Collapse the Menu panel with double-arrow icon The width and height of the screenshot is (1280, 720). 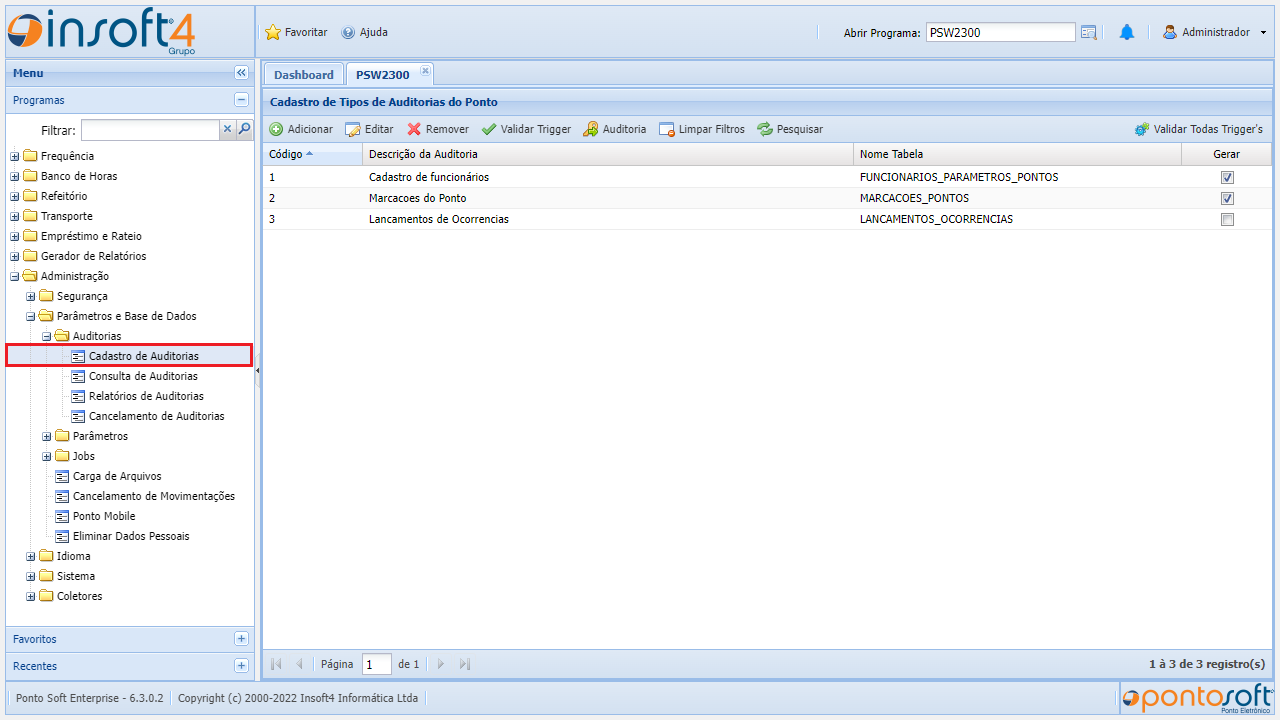[x=241, y=73]
